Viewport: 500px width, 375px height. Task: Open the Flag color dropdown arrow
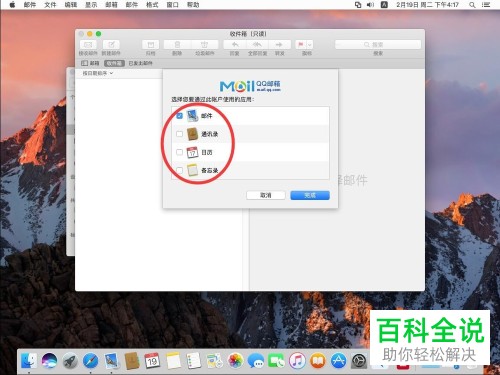tap(310, 45)
